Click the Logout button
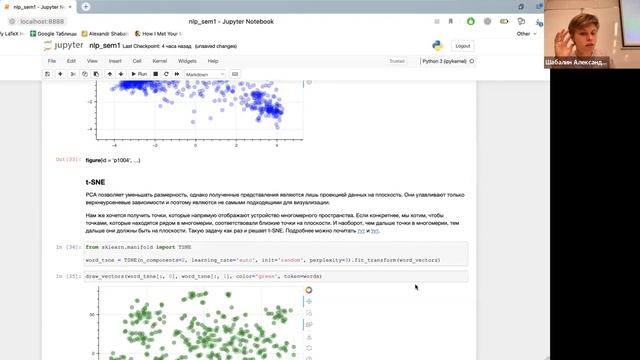 [x=462, y=46]
